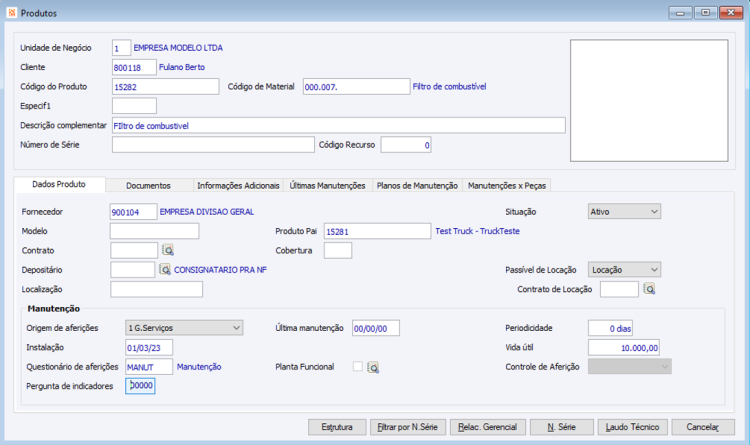Click the Fornecedor field with 900104
This screenshot has width=750, height=445.
tap(133, 211)
